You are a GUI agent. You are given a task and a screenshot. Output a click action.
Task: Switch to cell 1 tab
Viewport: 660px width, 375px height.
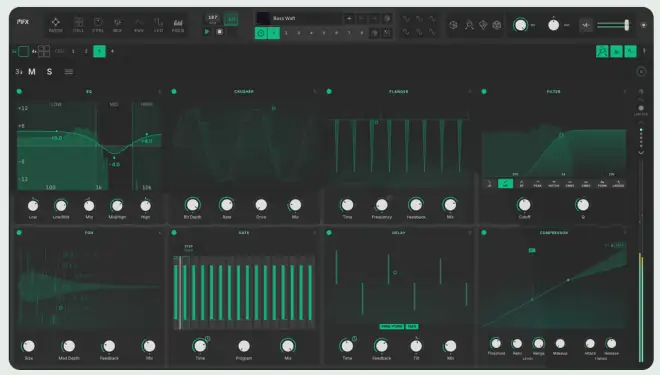[73, 51]
